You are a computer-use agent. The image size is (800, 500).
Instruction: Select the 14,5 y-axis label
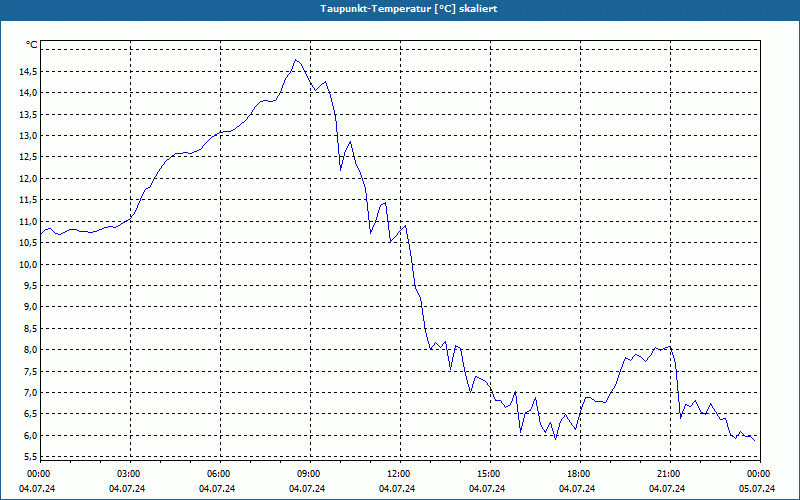tap(28, 71)
